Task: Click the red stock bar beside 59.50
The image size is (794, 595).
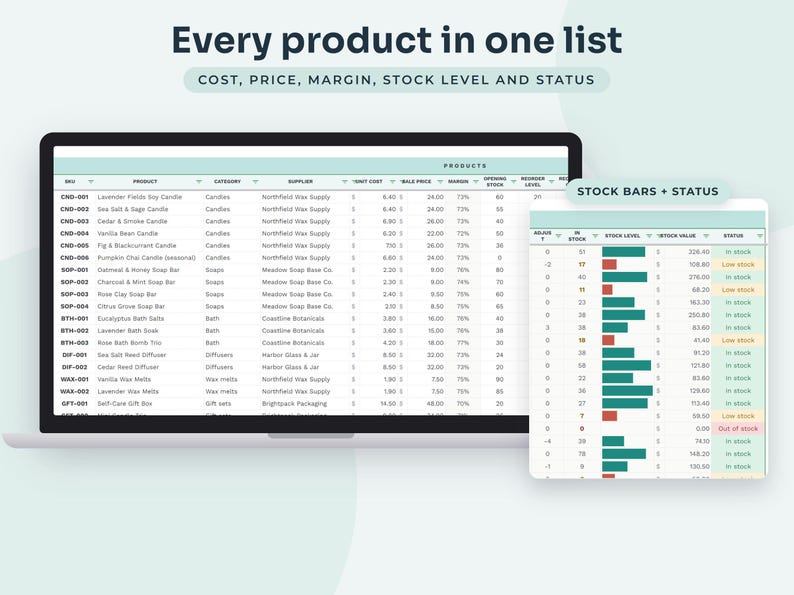Action: pyautogui.click(x=609, y=416)
